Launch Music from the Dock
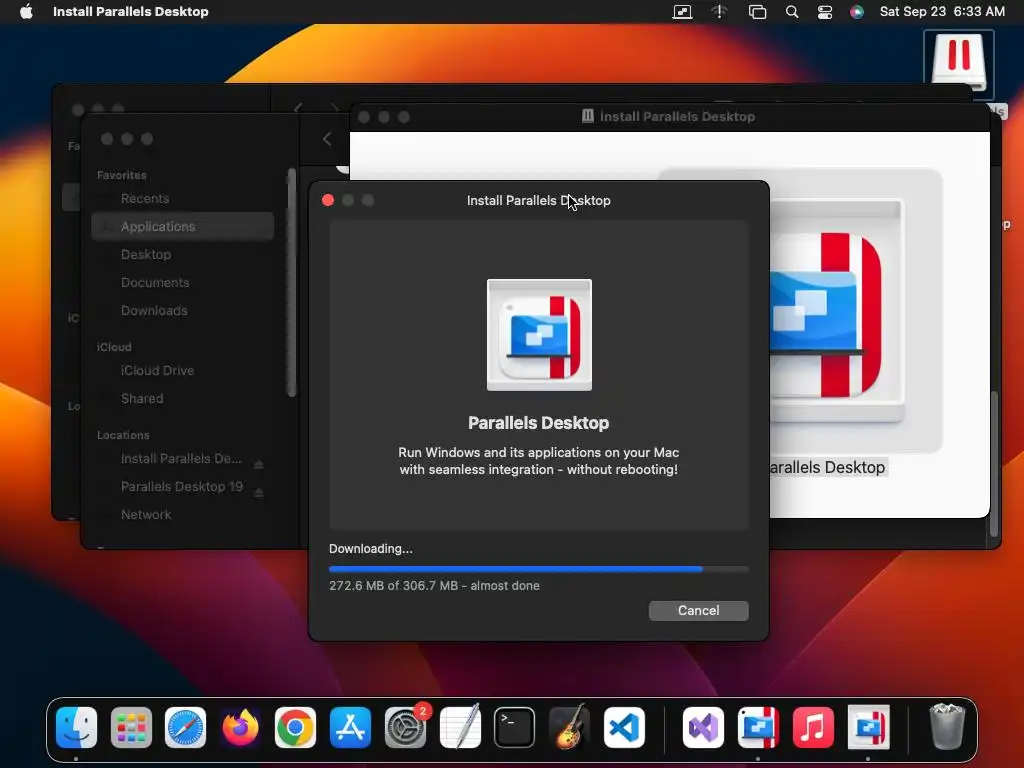 tap(813, 728)
